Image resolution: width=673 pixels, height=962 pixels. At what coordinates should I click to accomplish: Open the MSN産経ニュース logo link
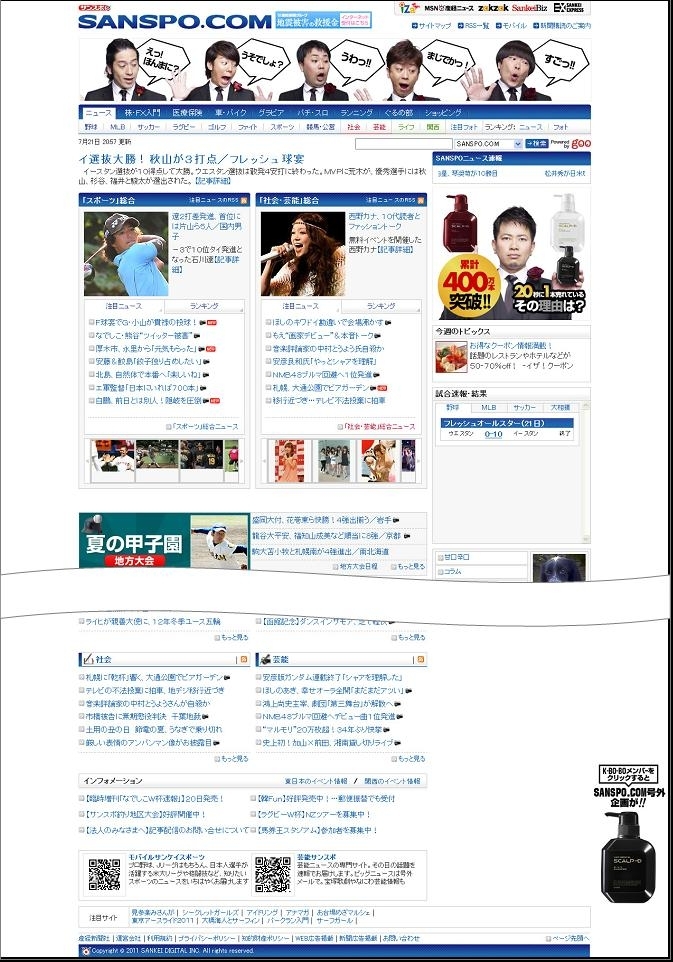click(x=448, y=8)
